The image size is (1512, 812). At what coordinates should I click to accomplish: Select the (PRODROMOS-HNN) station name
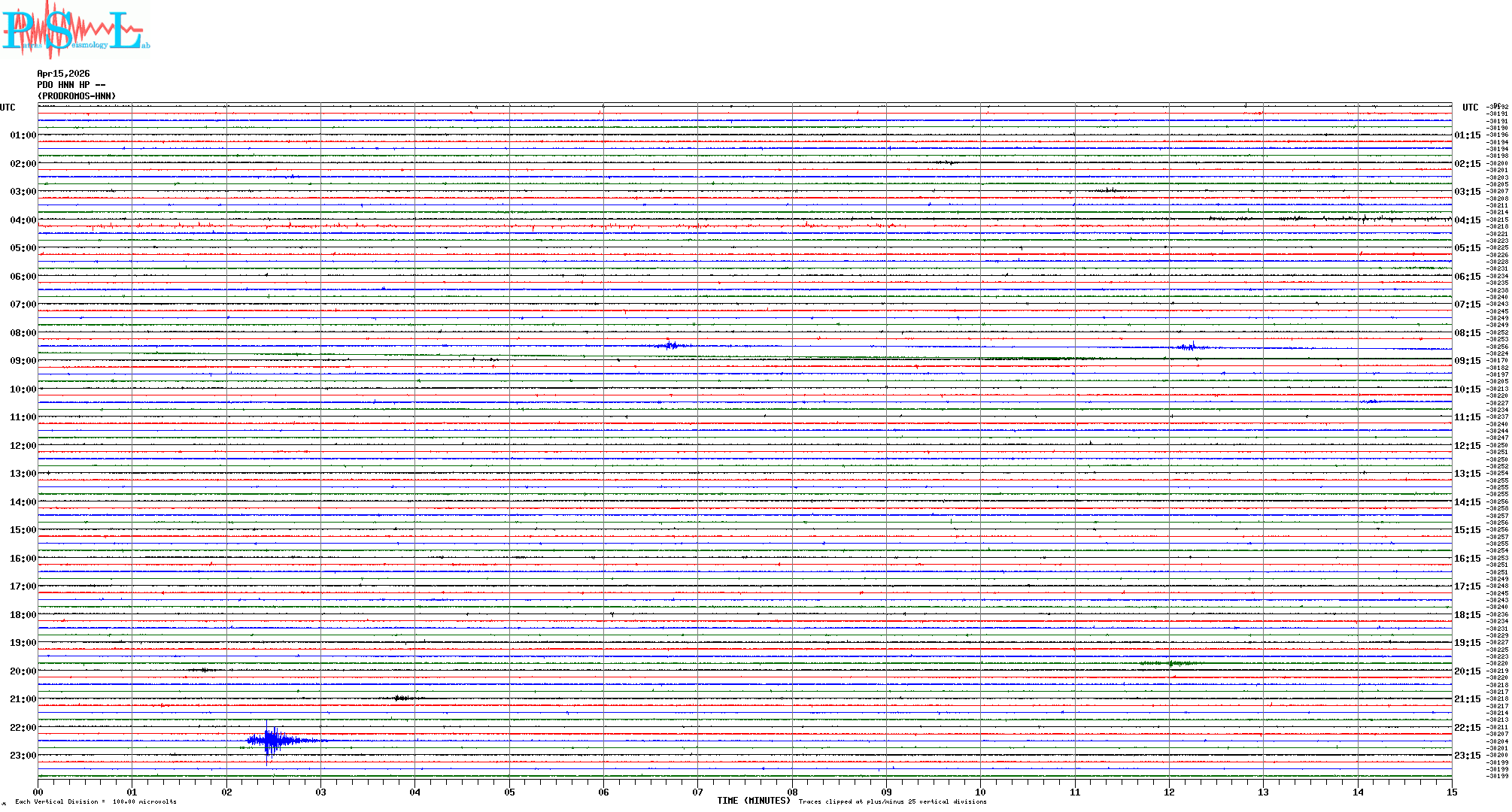pyautogui.click(x=77, y=96)
